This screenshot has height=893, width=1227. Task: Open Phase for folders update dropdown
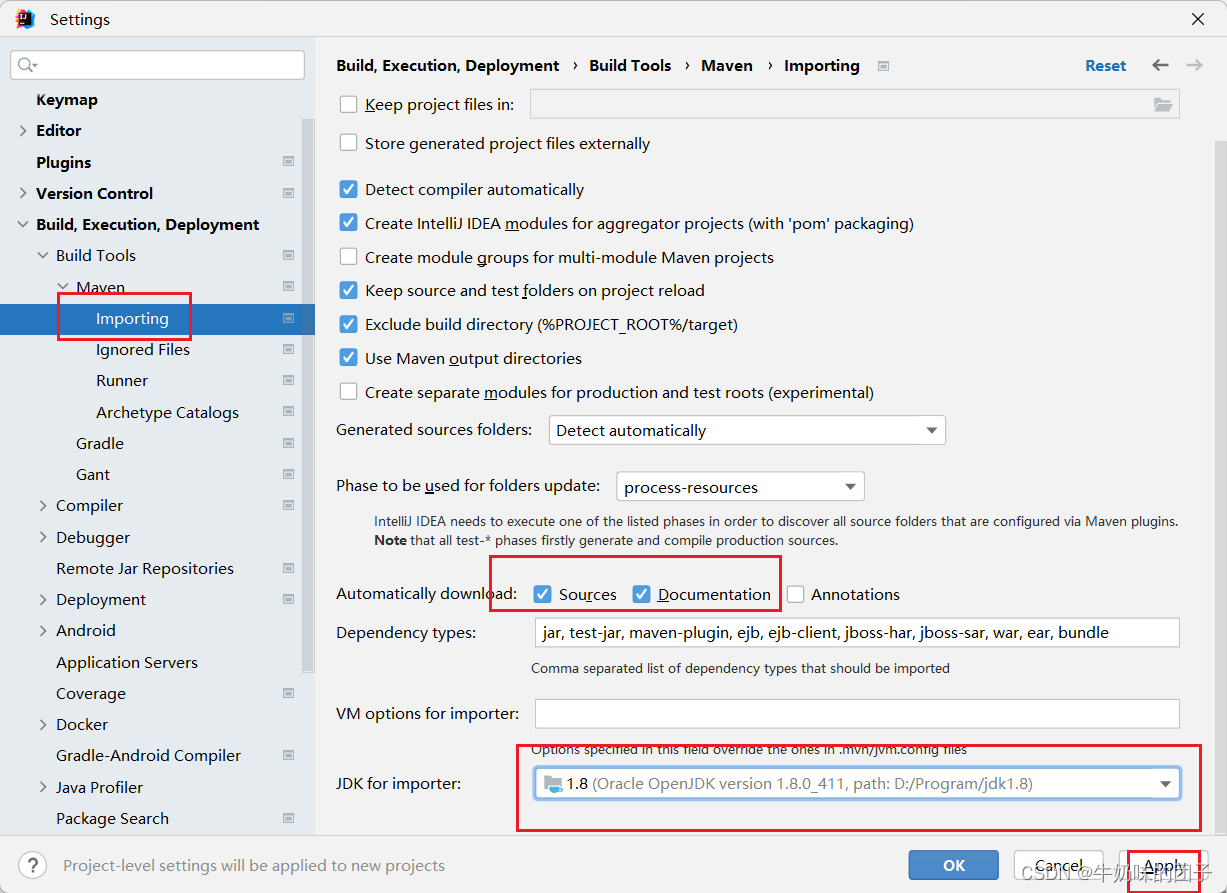tap(740, 487)
